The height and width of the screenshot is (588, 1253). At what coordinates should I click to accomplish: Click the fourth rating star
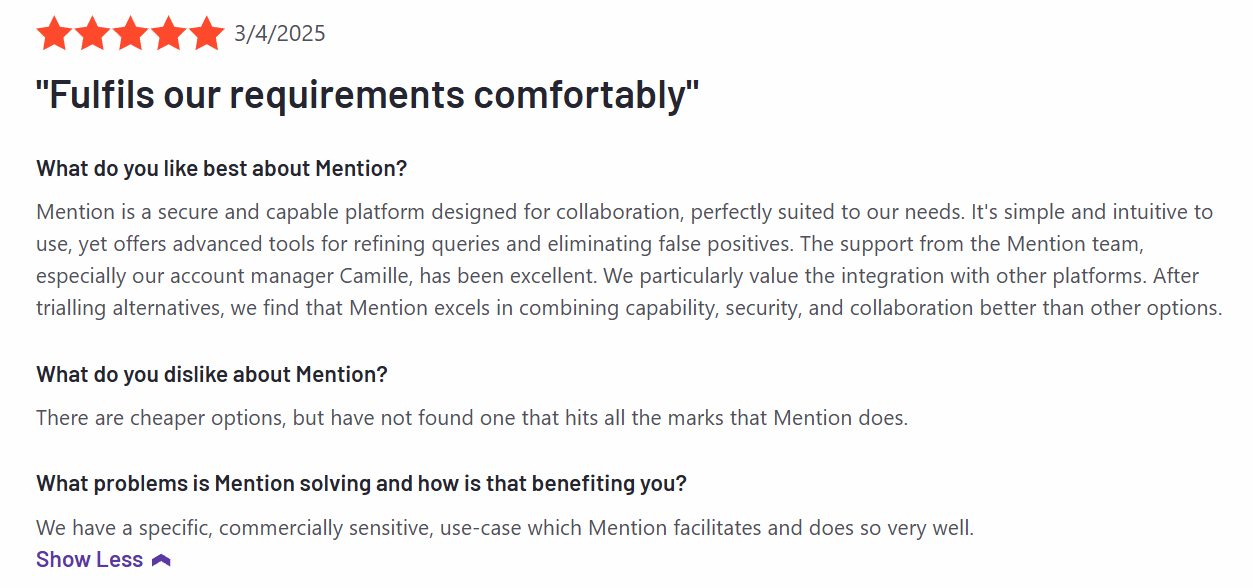pyautogui.click(x=168, y=33)
